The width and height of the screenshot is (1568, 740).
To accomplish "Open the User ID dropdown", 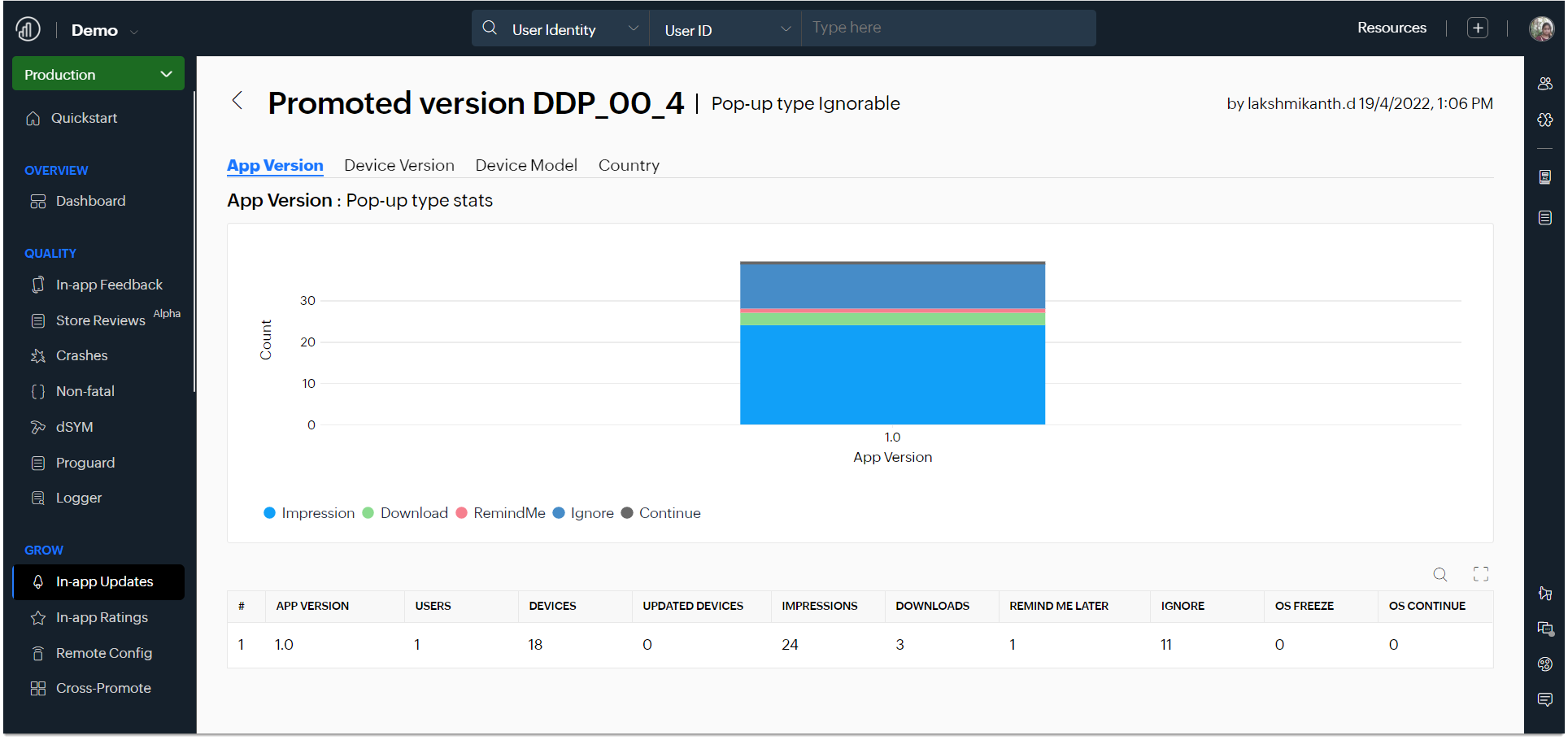I will click(x=727, y=30).
